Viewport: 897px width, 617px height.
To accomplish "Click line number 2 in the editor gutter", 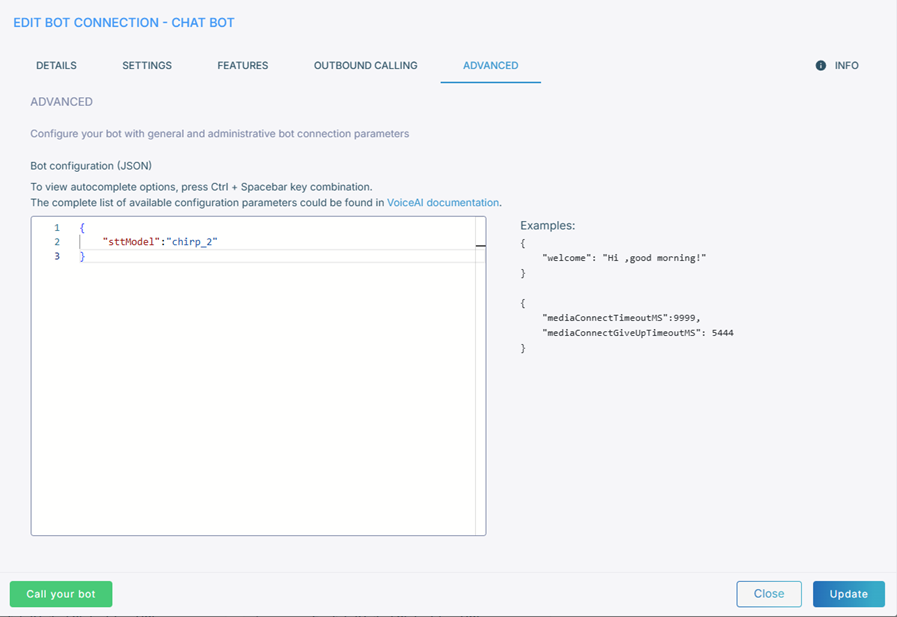I will [x=57, y=242].
